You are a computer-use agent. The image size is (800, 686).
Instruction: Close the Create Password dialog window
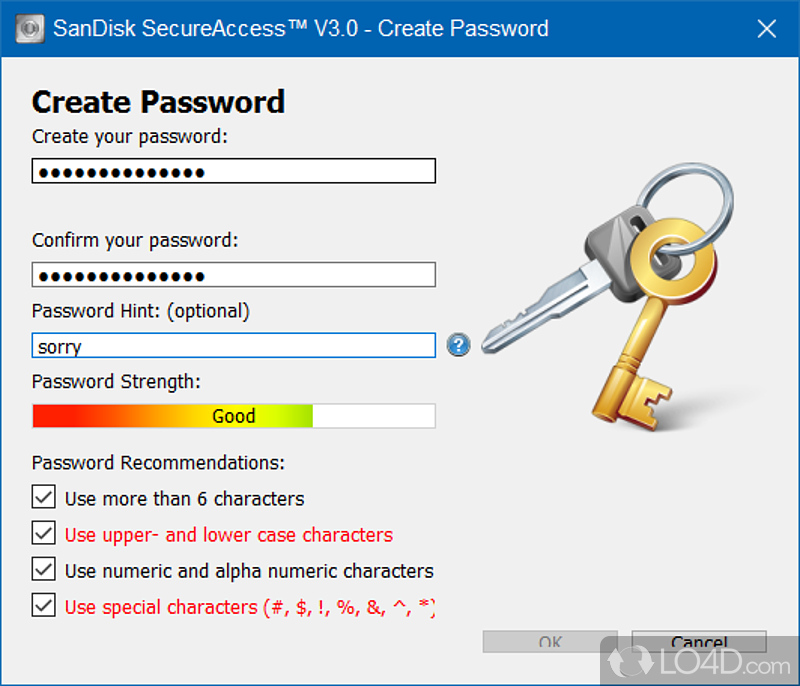coord(766,28)
